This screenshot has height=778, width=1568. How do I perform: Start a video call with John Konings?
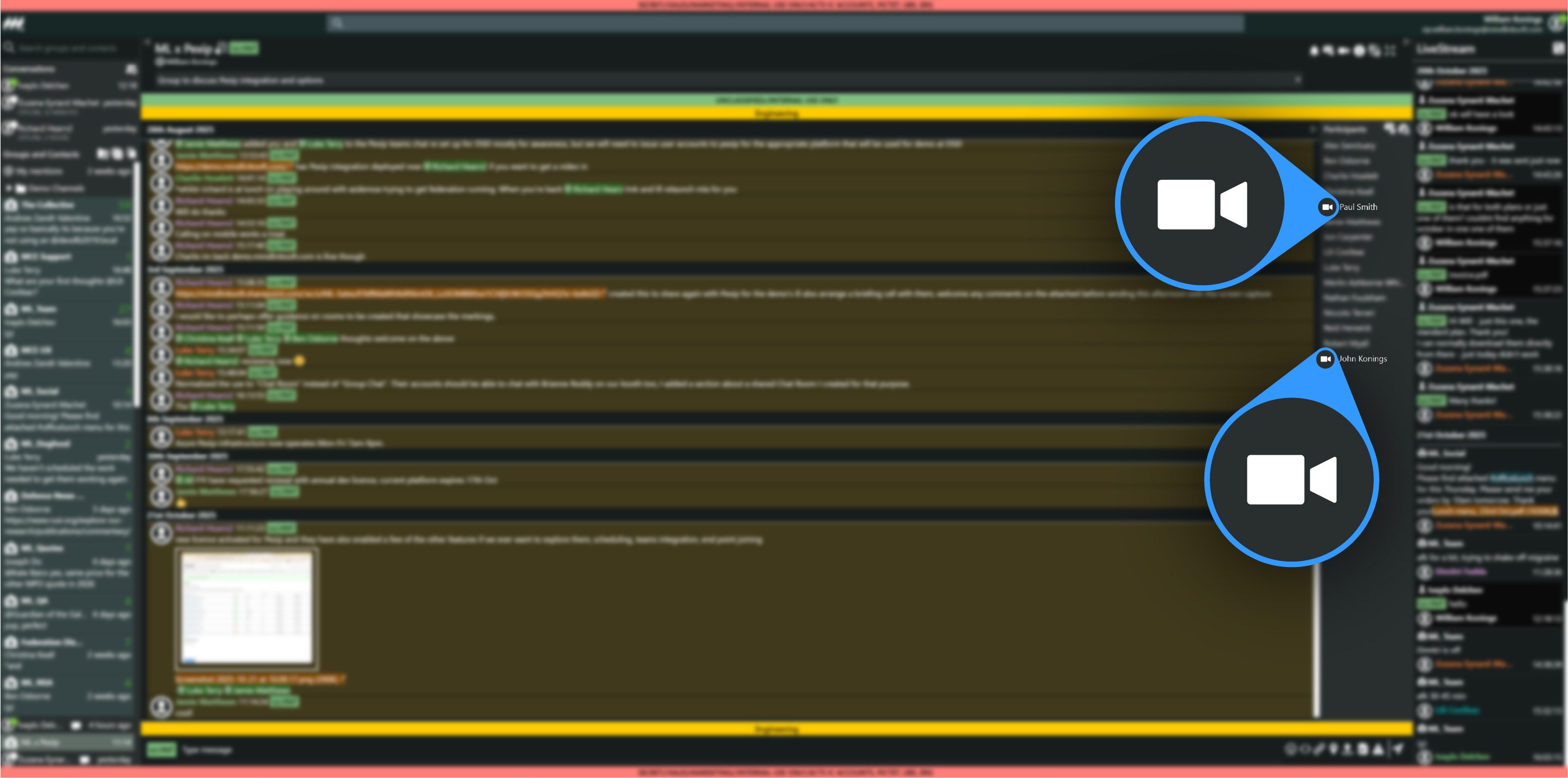click(1325, 359)
